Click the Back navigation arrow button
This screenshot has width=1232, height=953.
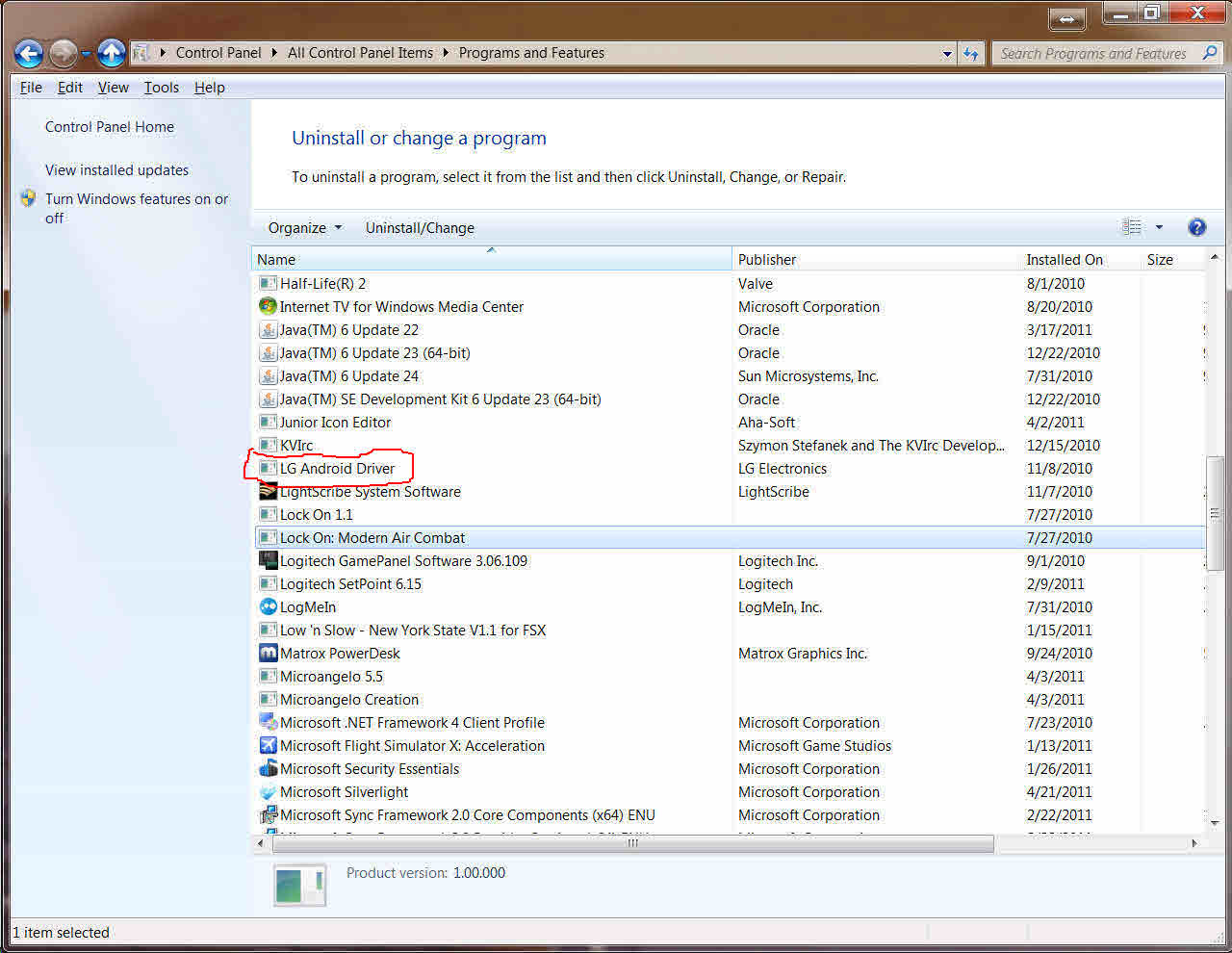click(29, 54)
